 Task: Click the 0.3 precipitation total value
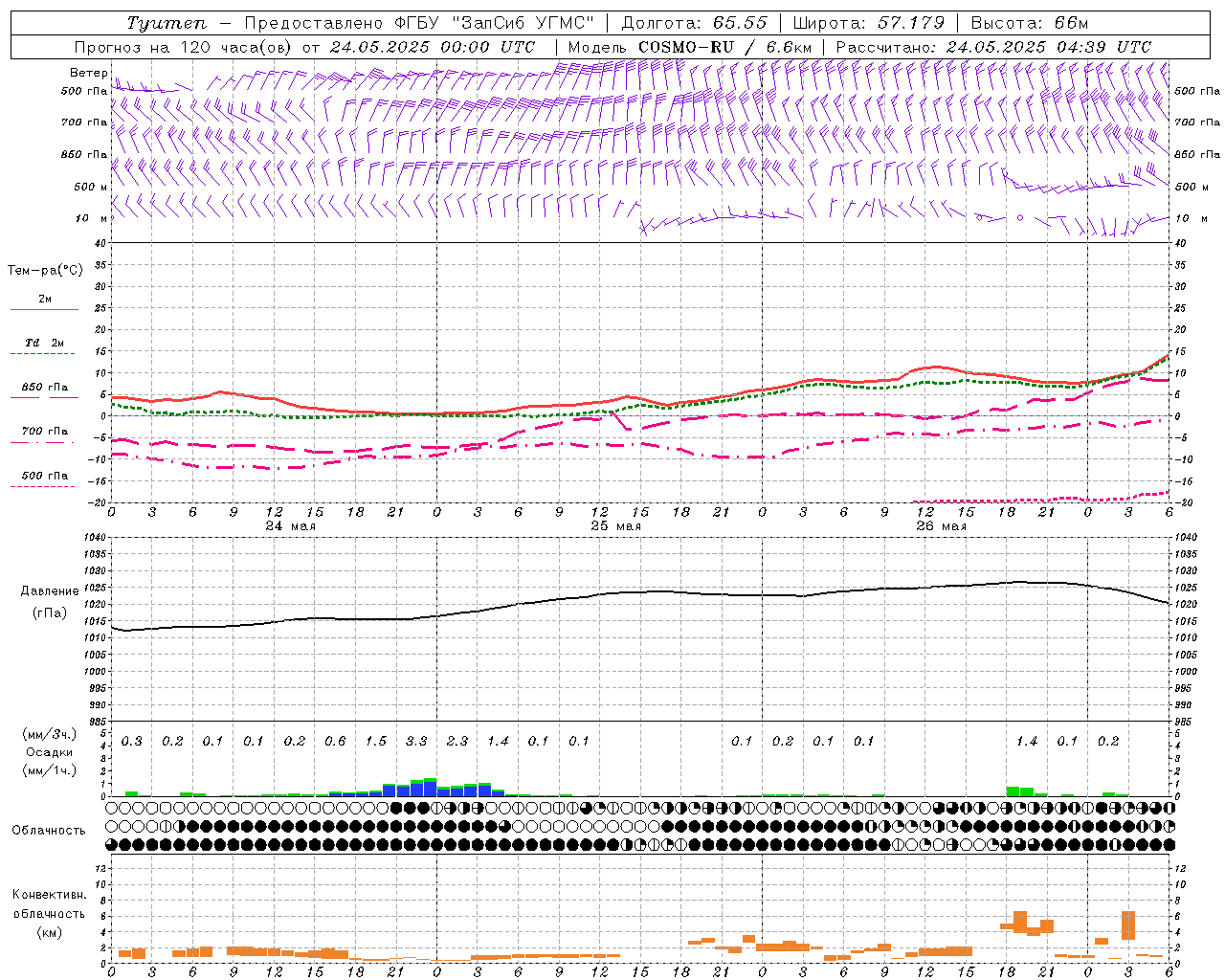point(132,741)
